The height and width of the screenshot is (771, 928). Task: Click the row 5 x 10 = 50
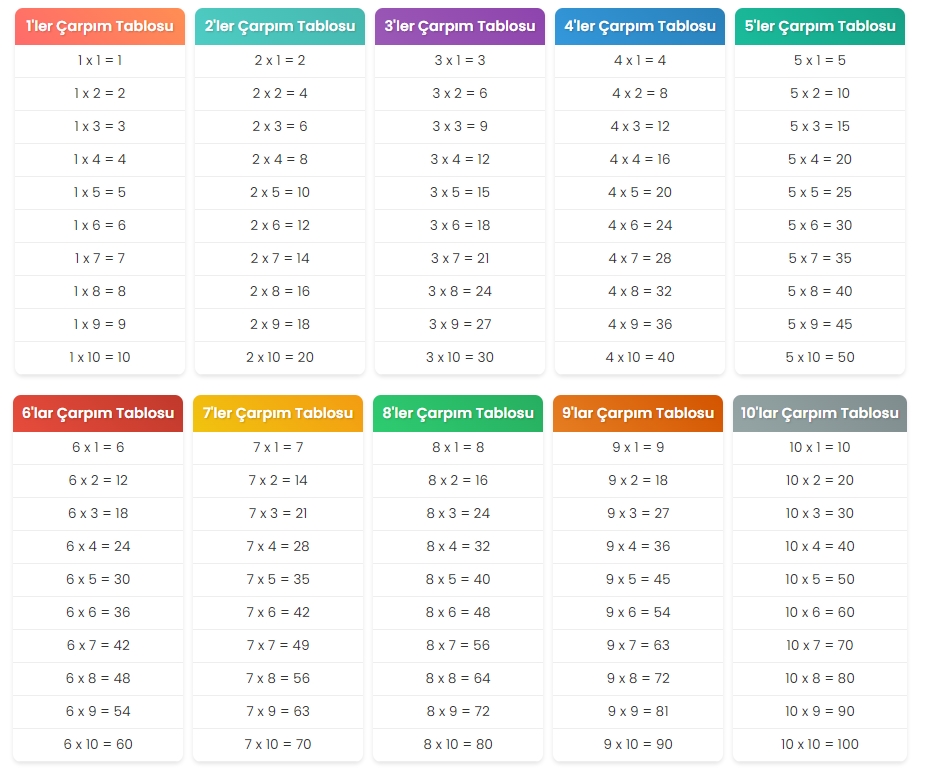[x=820, y=357]
